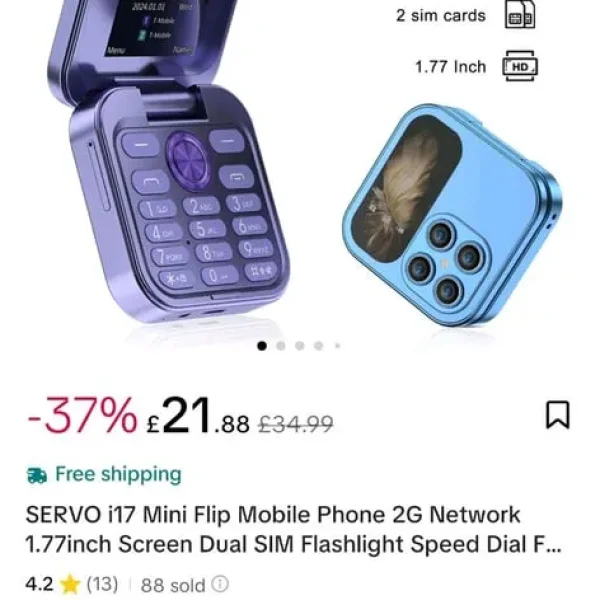Tap the £21.88 price
Image resolution: width=600 pixels, height=600 pixels.
pyautogui.click(x=197, y=417)
